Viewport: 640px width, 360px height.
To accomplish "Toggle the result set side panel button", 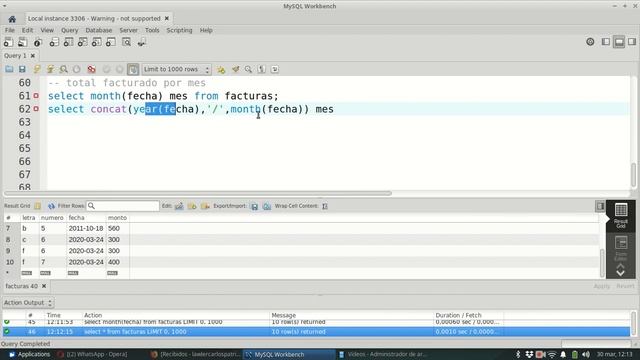I will [600, 206].
